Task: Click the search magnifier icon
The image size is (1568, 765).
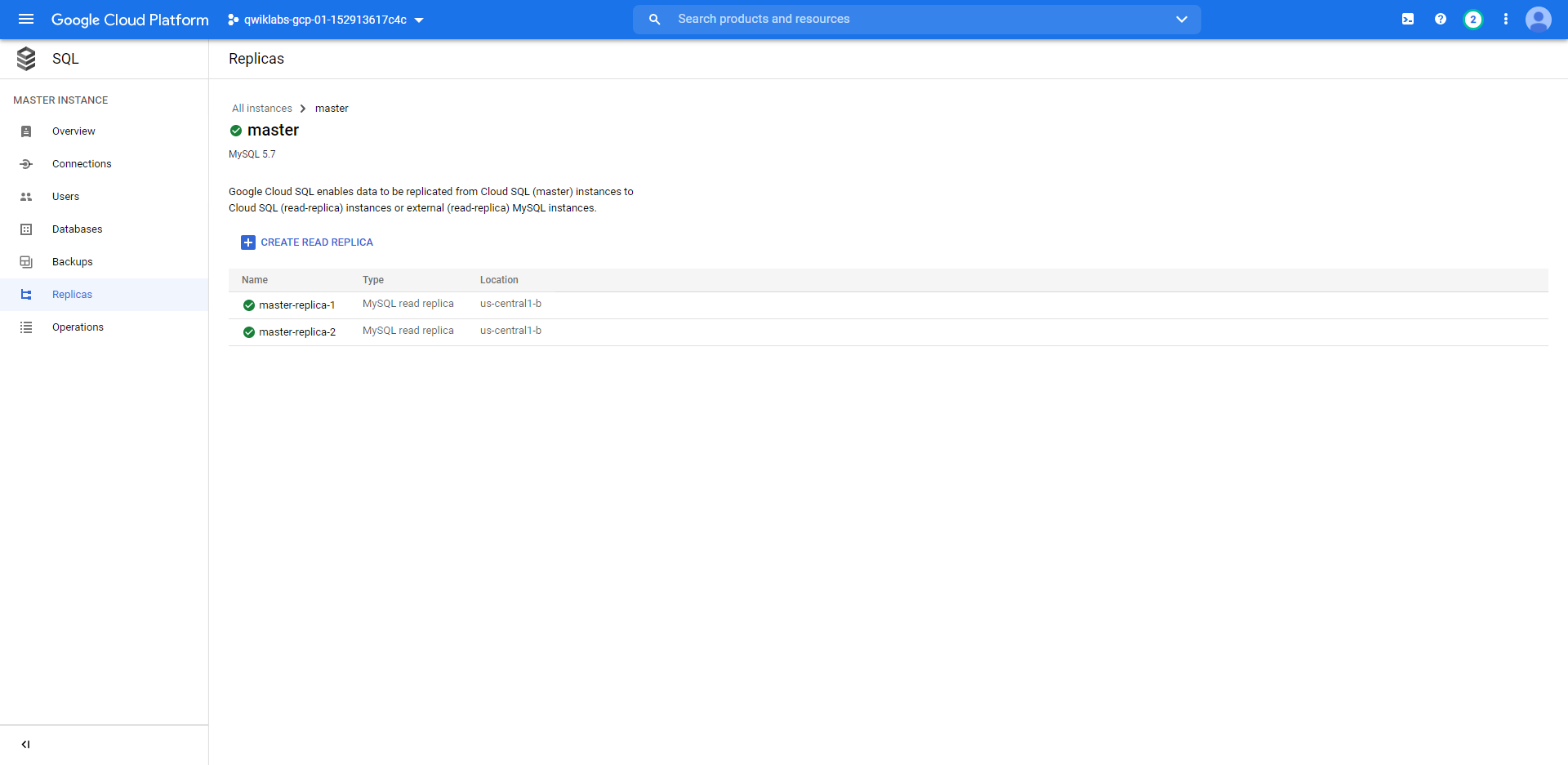Action: [x=654, y=19]
